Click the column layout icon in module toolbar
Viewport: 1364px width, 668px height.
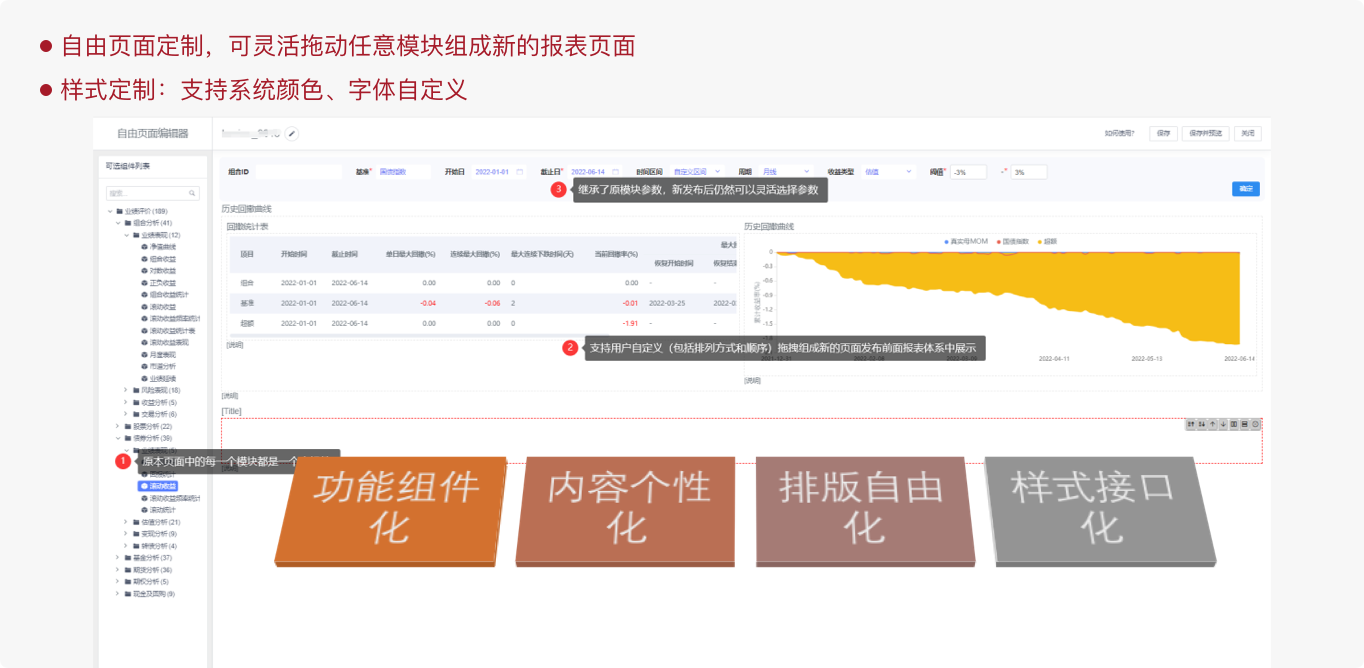click(1234, 424)
